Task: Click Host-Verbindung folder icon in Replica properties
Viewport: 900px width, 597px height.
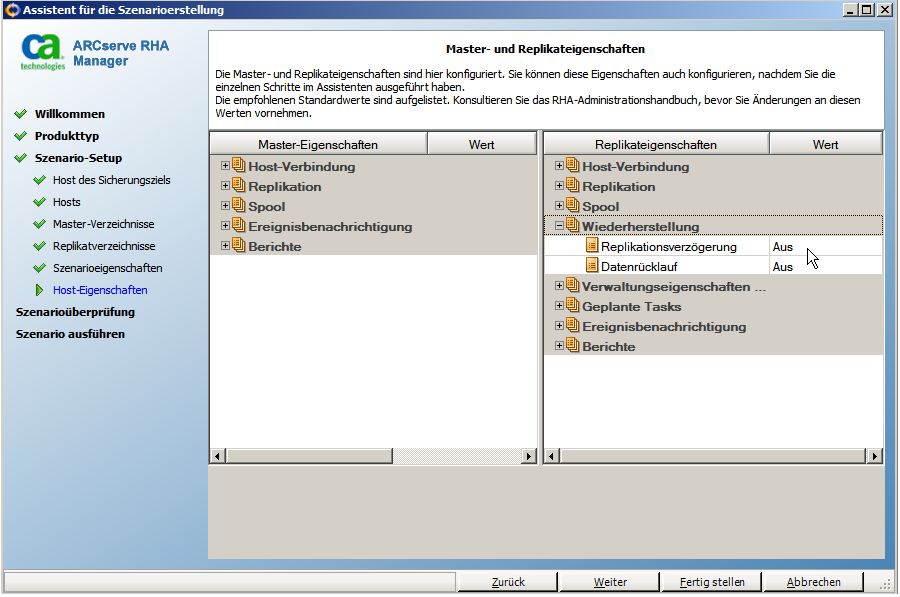Action: (x=573, y=165)
